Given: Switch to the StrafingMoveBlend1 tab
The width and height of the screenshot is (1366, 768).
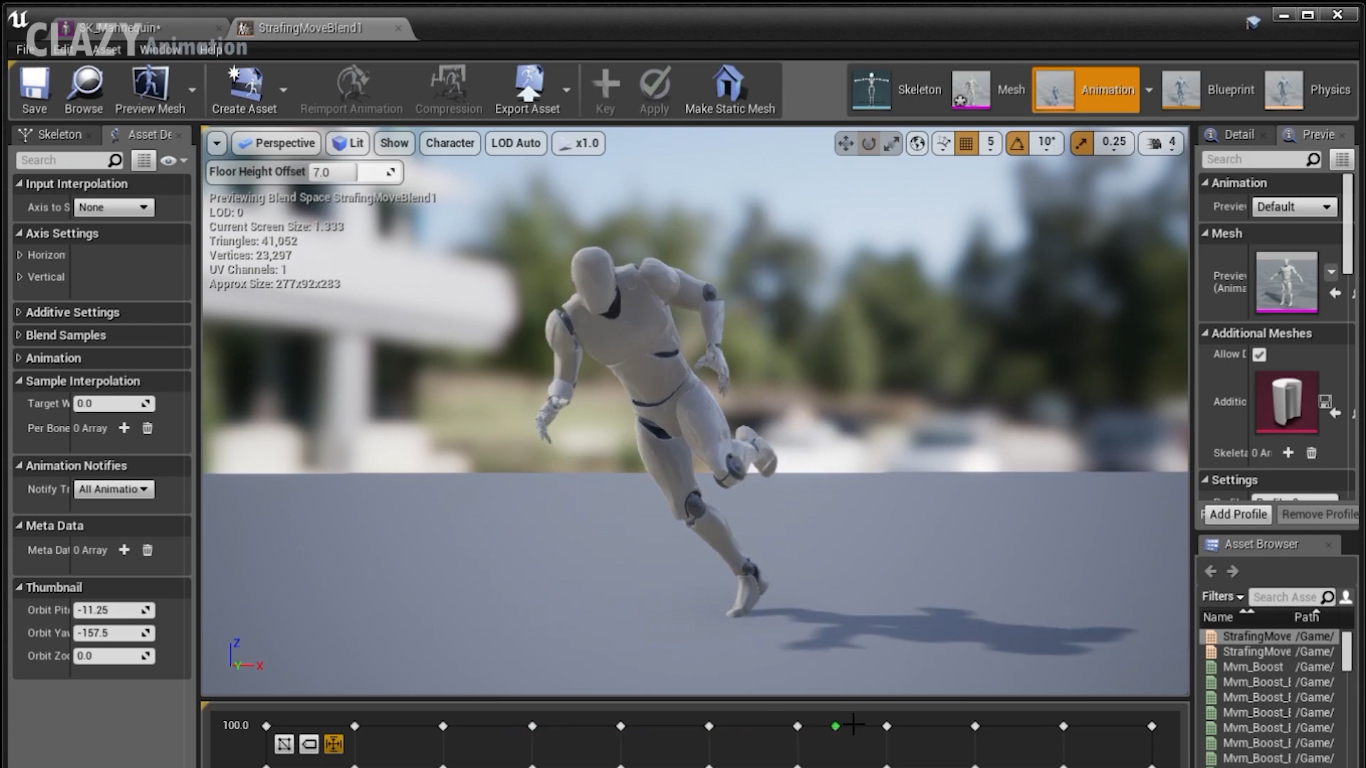Looking at the screenshot, I should click(310, 28).
